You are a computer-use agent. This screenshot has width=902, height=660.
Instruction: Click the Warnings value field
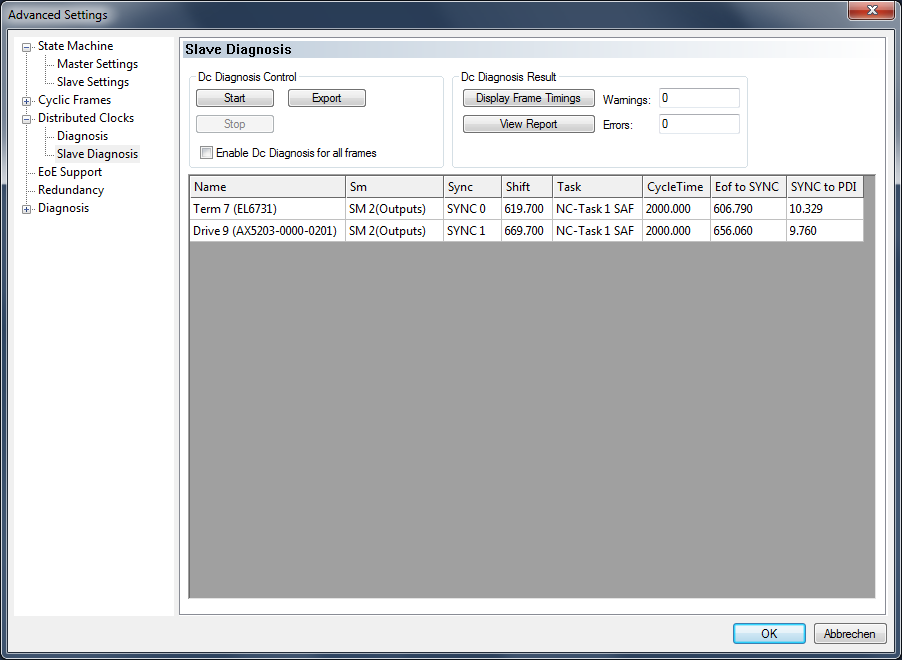[x=698, y=98]
